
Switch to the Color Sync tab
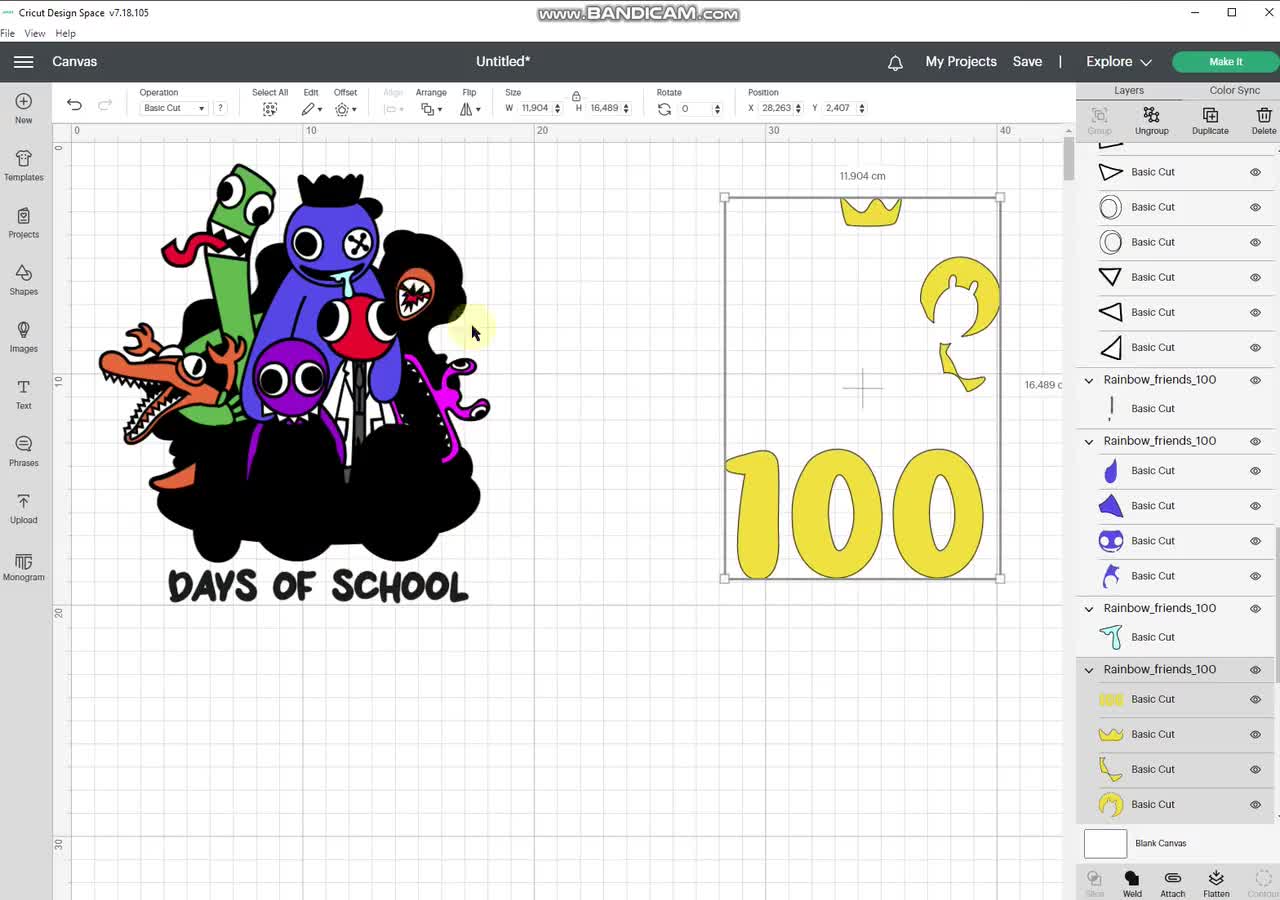[x=1235, y=90]
